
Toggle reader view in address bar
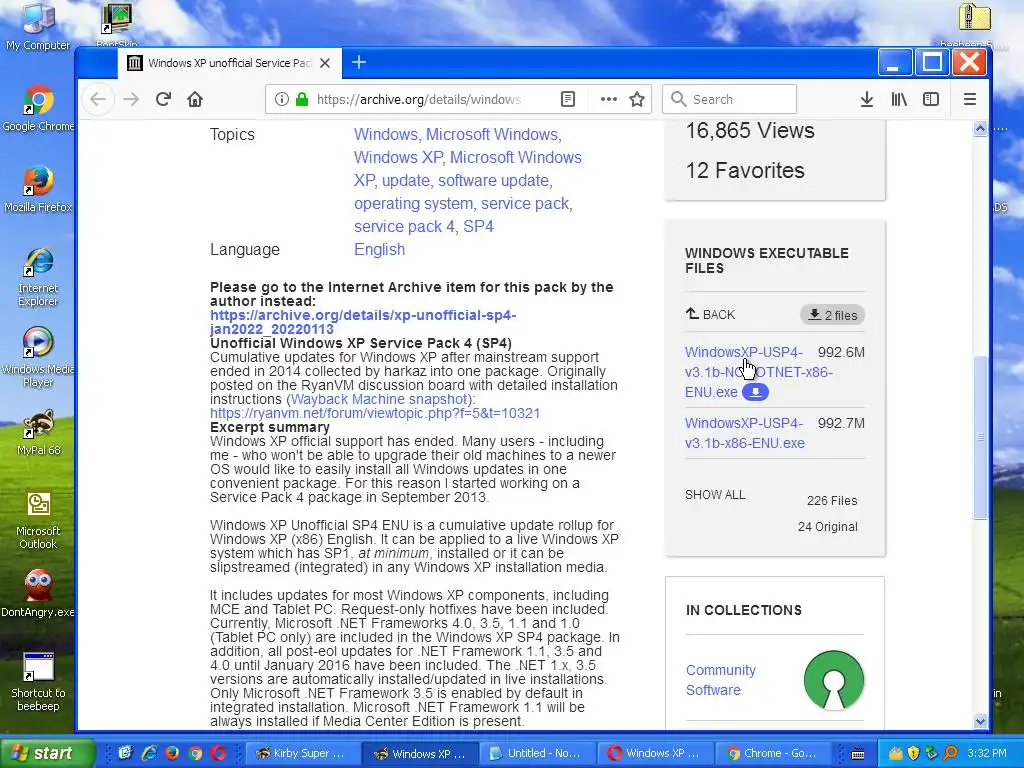(x=568, y=99)
